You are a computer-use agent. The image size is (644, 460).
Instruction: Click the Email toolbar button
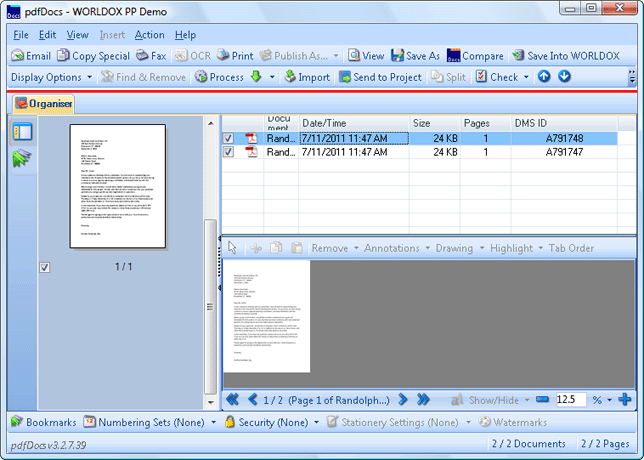pyautogui.click(x=31, y=55)
